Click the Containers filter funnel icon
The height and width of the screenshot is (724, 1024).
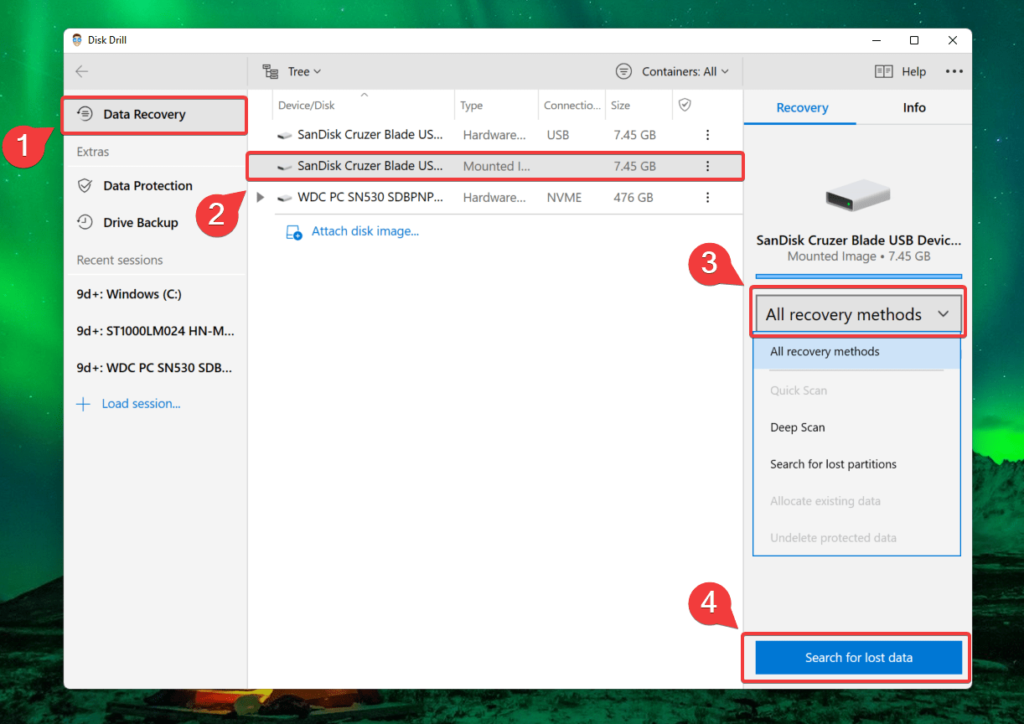(625, 71)
